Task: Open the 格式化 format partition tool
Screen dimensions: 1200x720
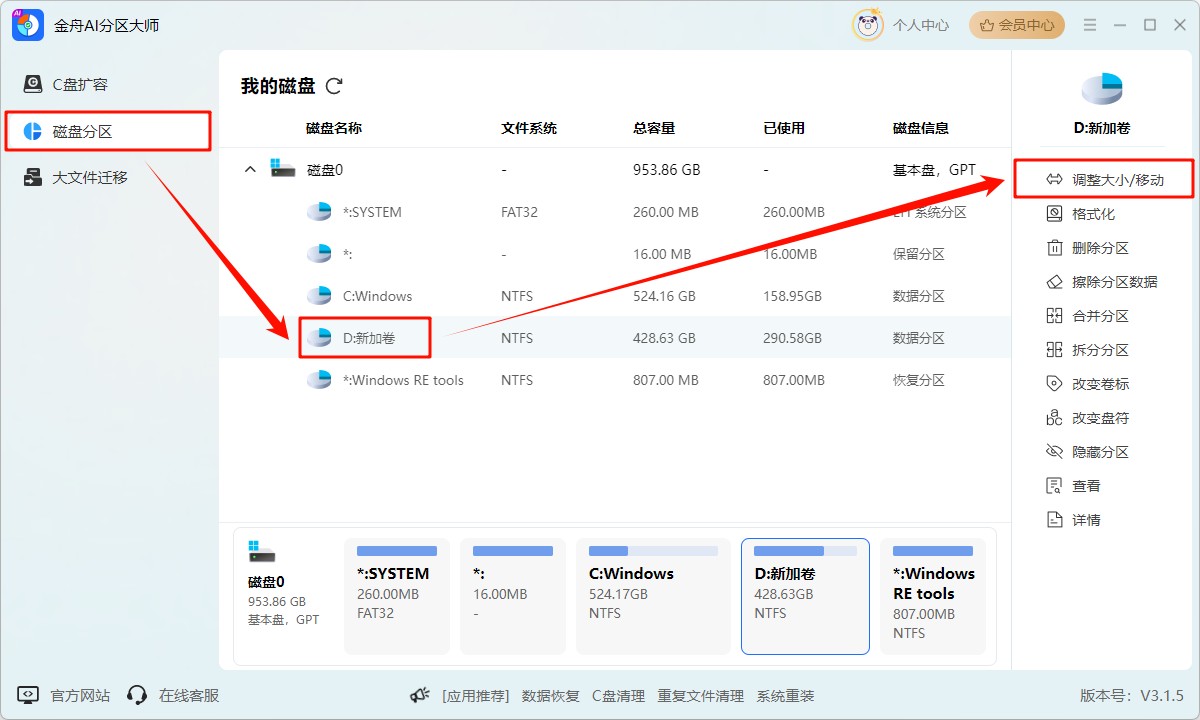Action: click(x=1094, y=213)
